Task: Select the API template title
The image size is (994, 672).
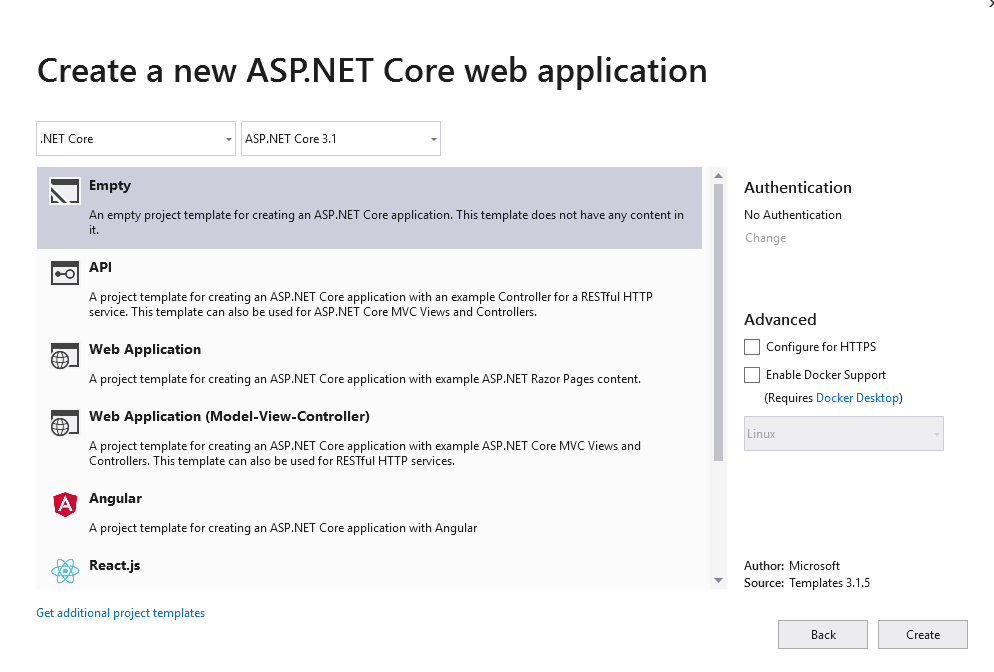Action: [x=100, y=267]
